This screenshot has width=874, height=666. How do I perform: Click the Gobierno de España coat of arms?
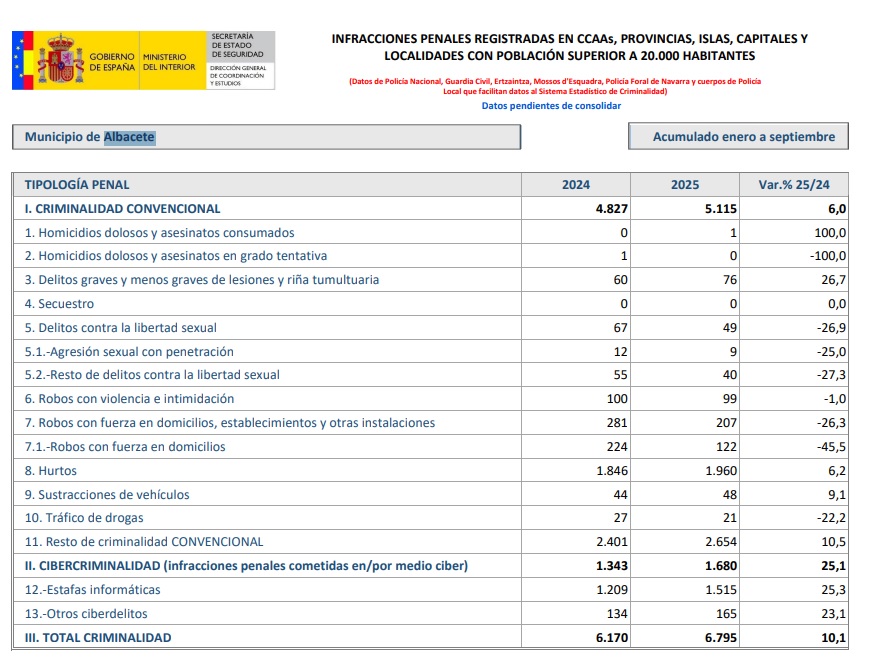pyautogui.click(x=61, y=61)
